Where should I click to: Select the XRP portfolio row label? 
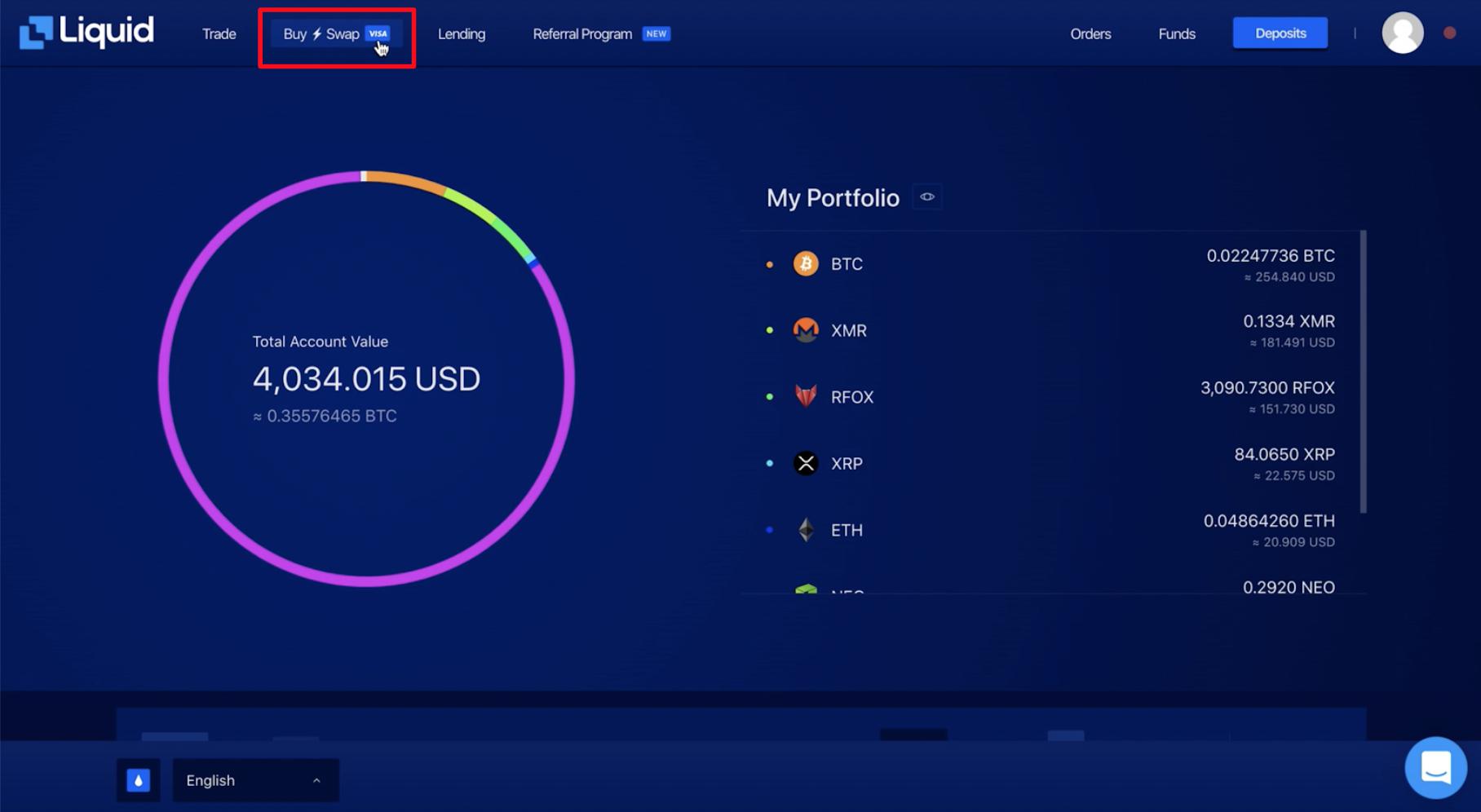click(x=847, y=464)
